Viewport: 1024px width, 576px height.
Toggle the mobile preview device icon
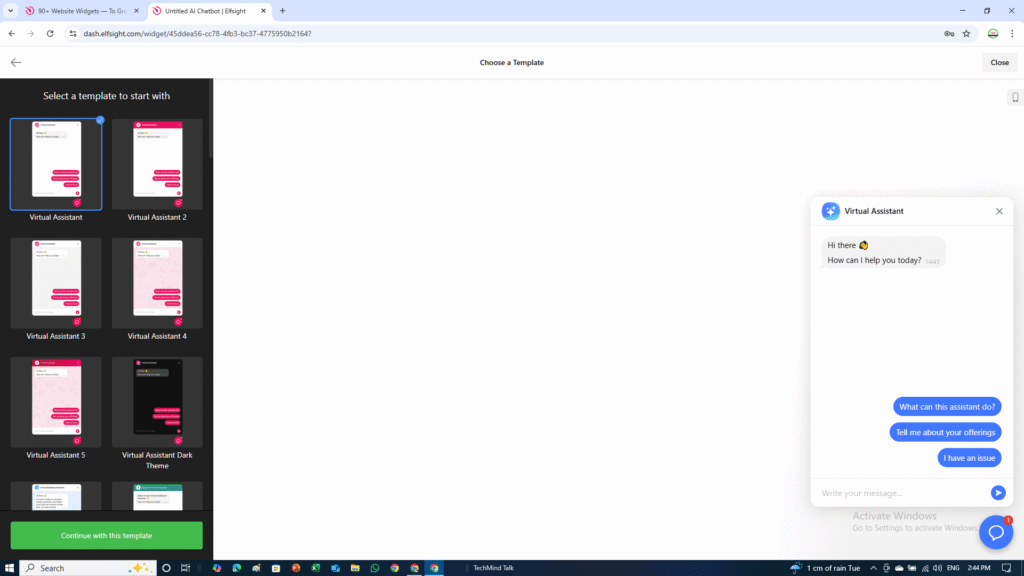tap(1015, 97)
